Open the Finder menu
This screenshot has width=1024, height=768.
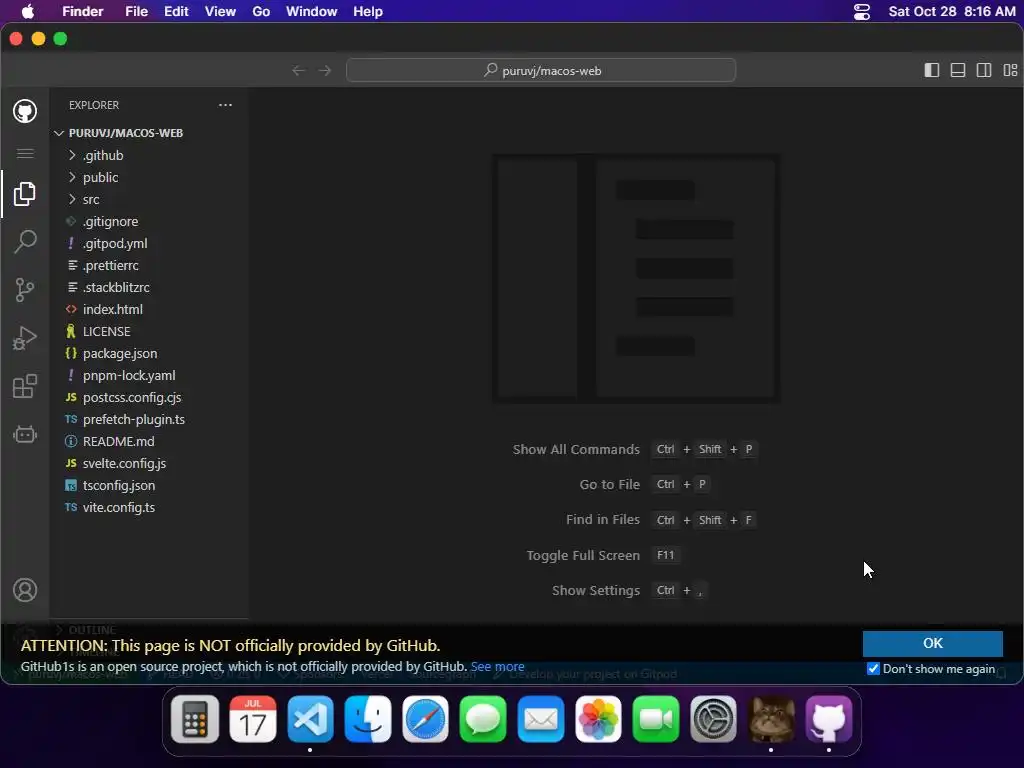(82, 11)
